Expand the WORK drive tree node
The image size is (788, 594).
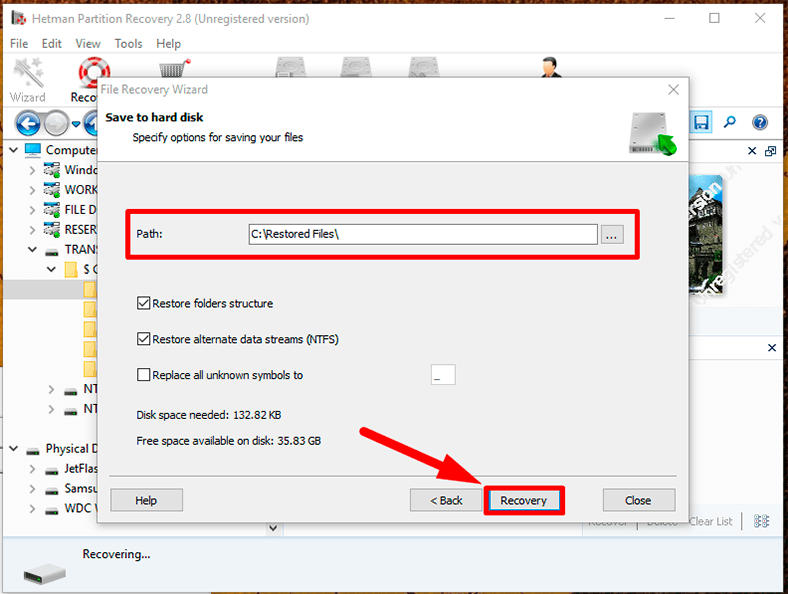pyautogui.click(x=33, y=190)
